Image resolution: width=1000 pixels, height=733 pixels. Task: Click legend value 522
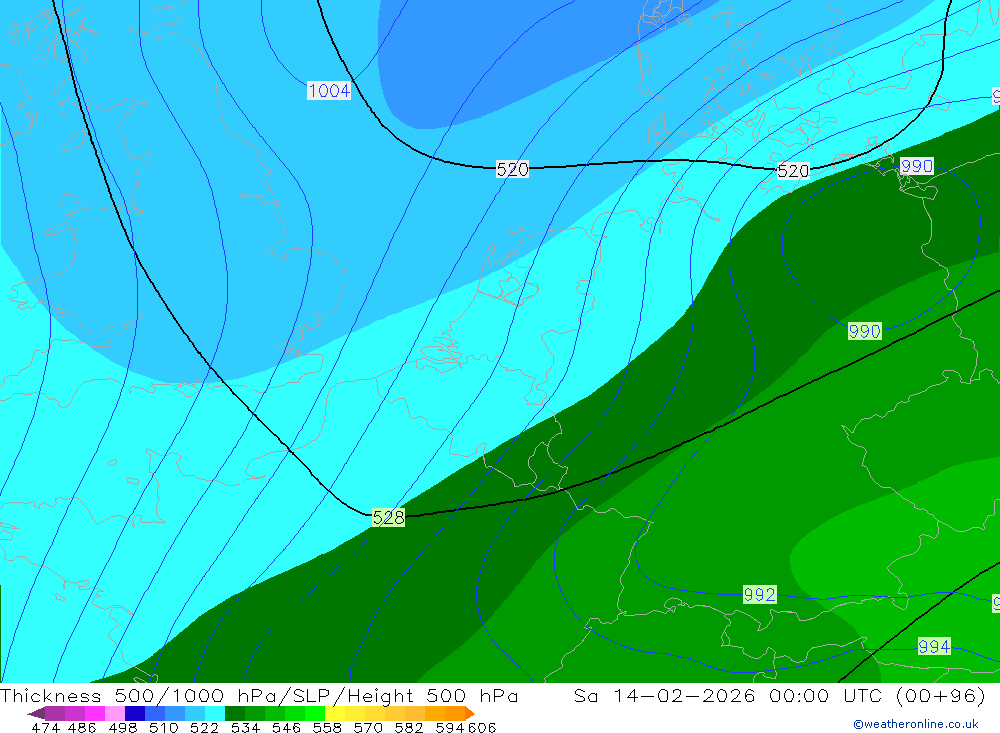click(204, 727)
